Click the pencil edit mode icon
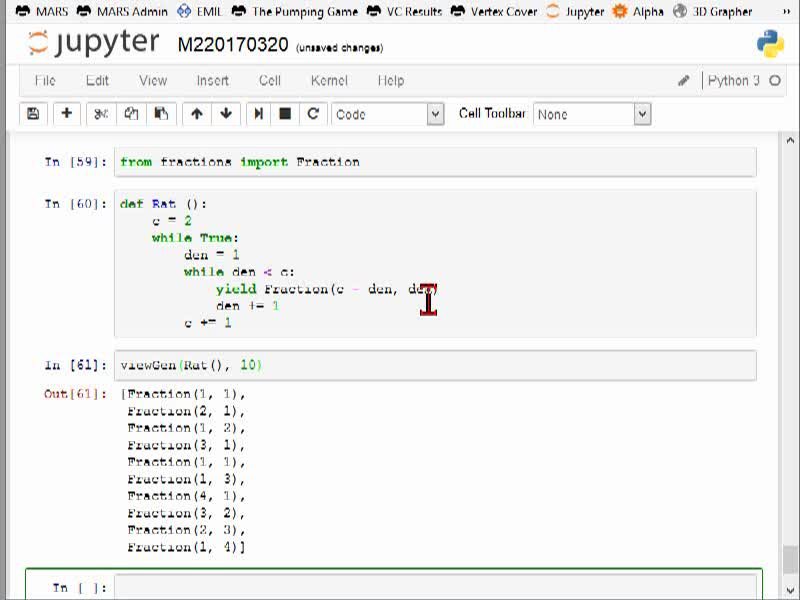800x600 pixels. click(x=684, y=81)
